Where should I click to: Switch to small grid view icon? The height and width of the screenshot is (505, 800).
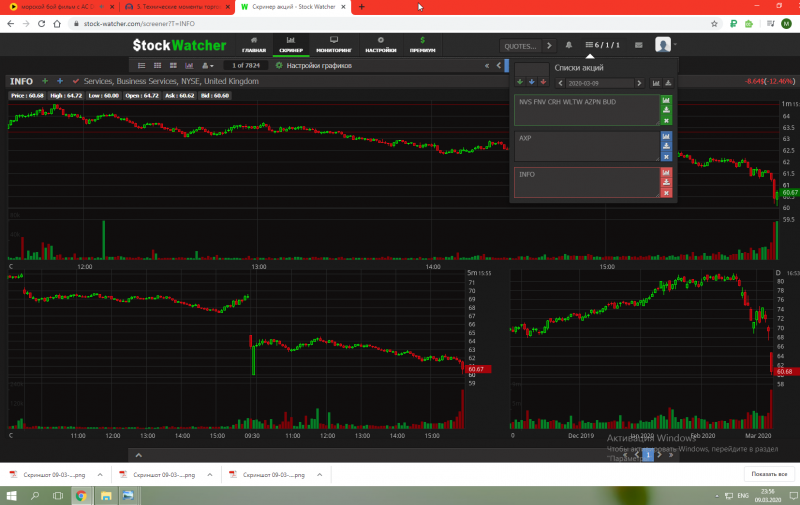158,65
